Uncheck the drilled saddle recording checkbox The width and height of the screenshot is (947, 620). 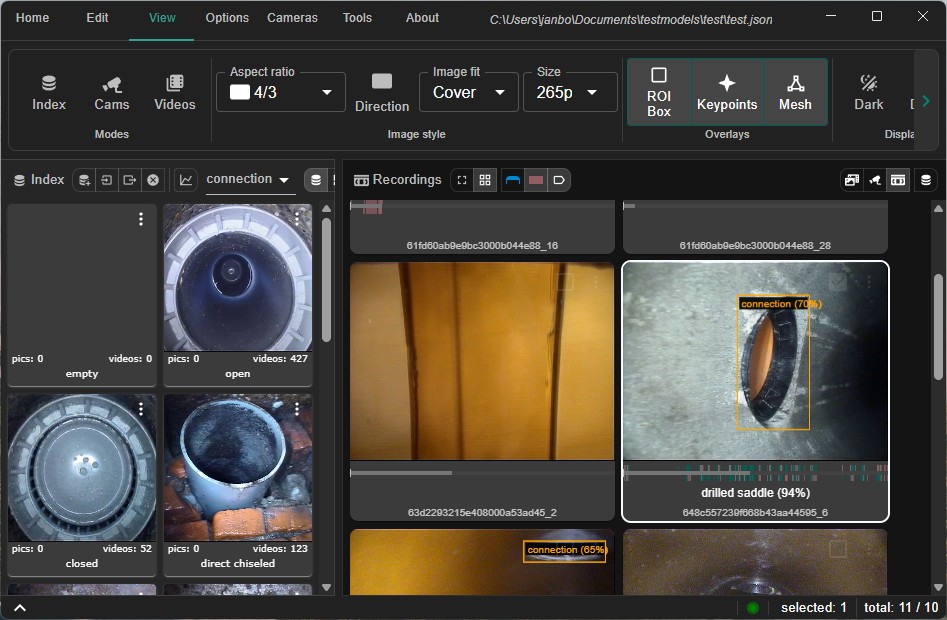coord(838,281)
